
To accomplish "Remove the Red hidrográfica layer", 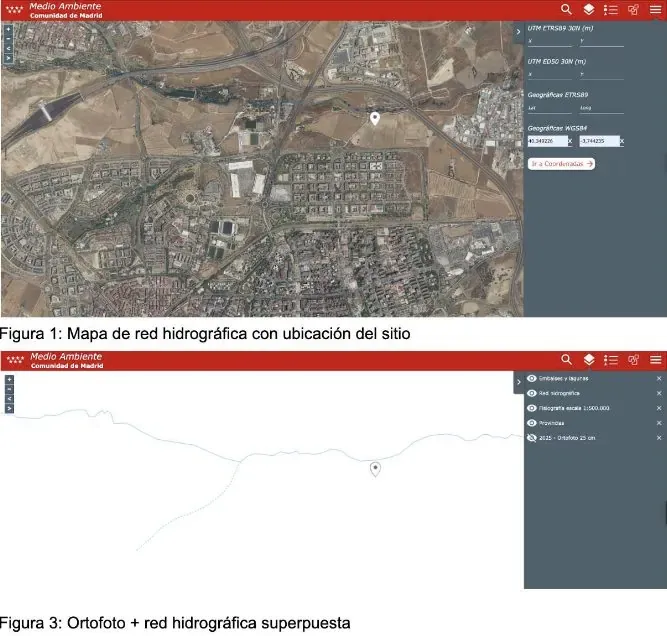I will 659,394.
